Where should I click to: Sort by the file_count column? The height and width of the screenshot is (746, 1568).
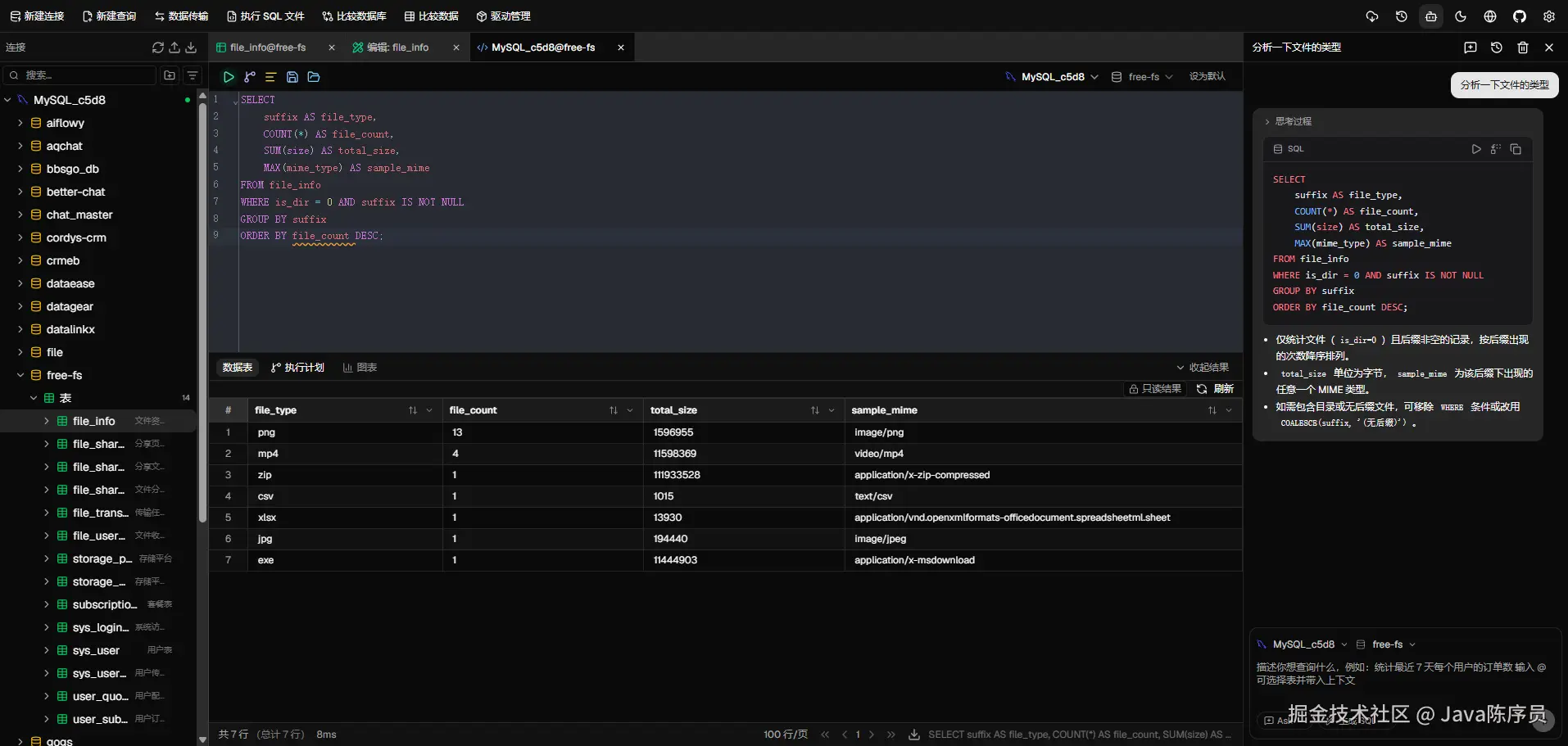point(613,410)
